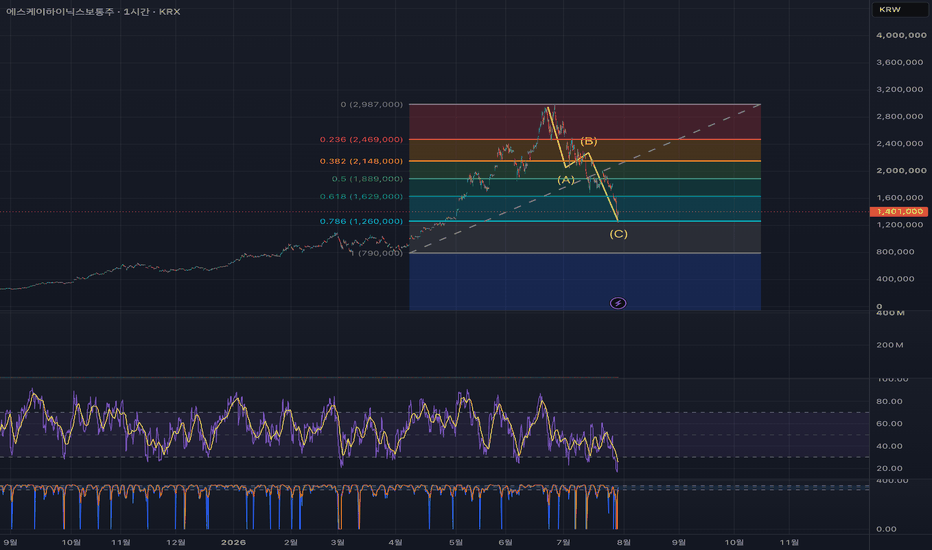
Task: Select Fibonacci level 0.382 (2,148,000) label
Action: (x=361, y=161)
